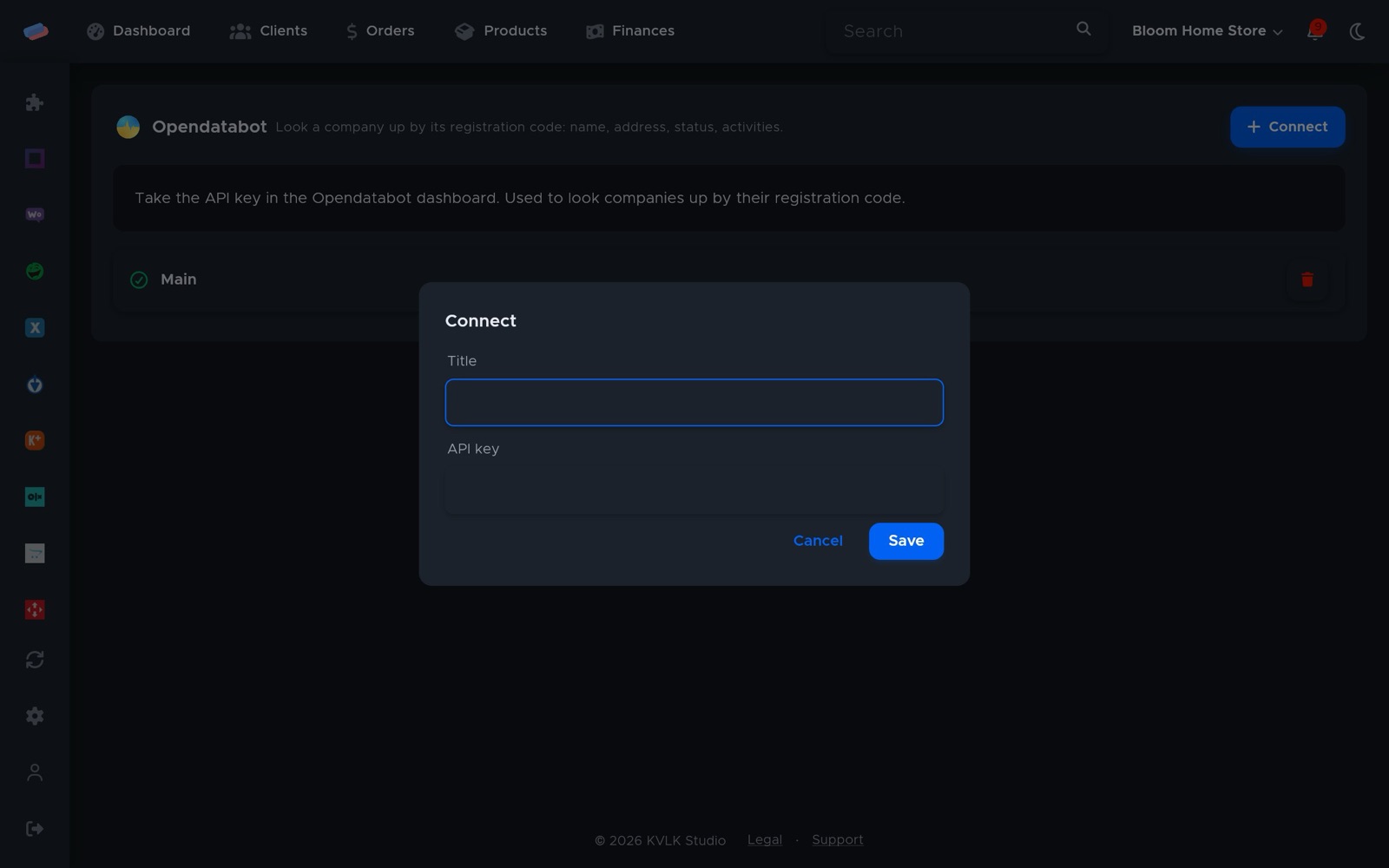Screen dimensions: 1389x868
Task: Open the Legal link in footer
Action: click(765, 839)
